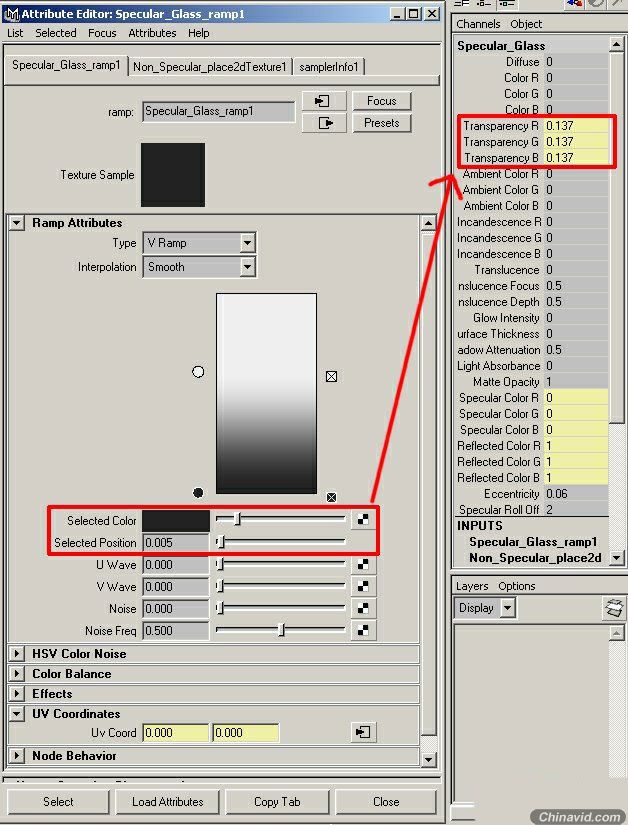Click Transparency R value 0.137
628x825 pixels.
click(576, 126)
